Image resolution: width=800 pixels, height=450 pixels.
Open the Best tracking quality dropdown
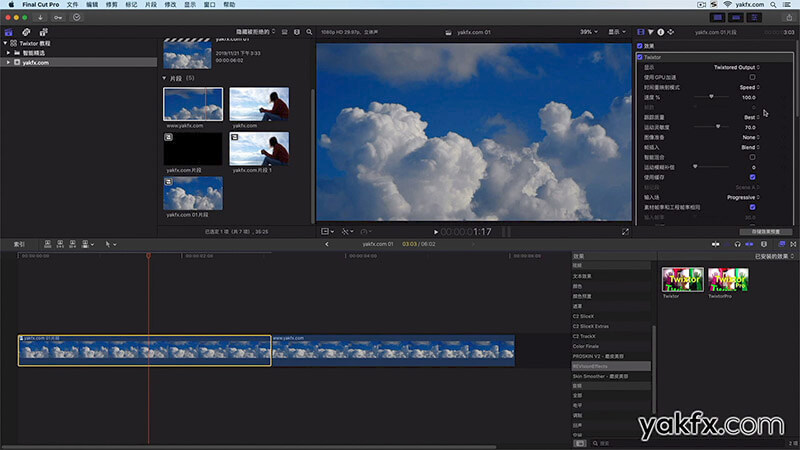pos(752,117)
